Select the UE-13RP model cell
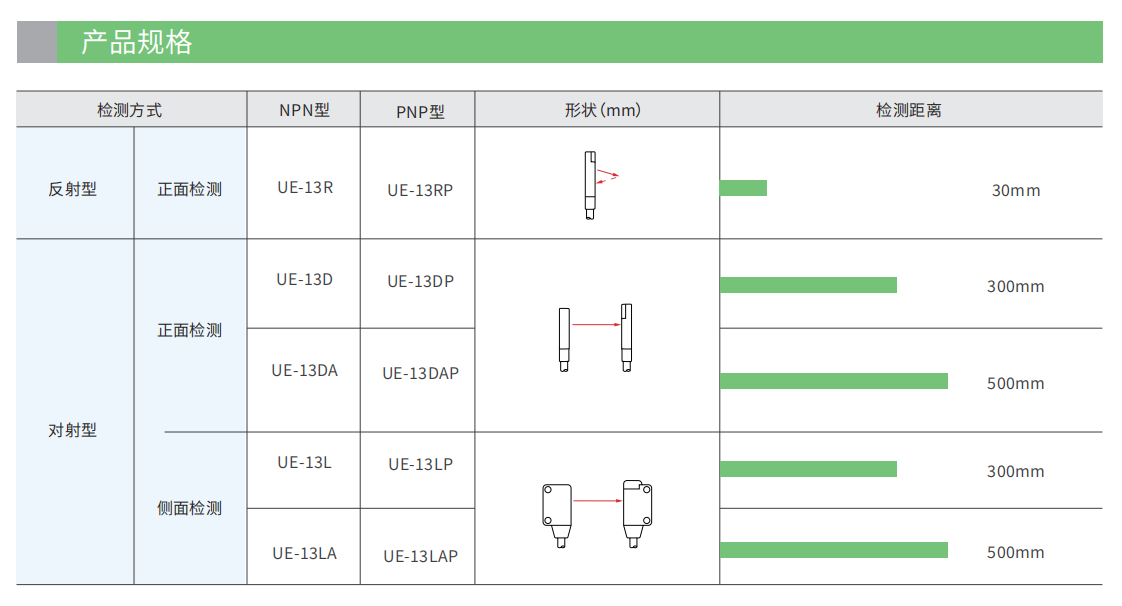Screen dimensions: 1122x606 (x=418, y=183)
